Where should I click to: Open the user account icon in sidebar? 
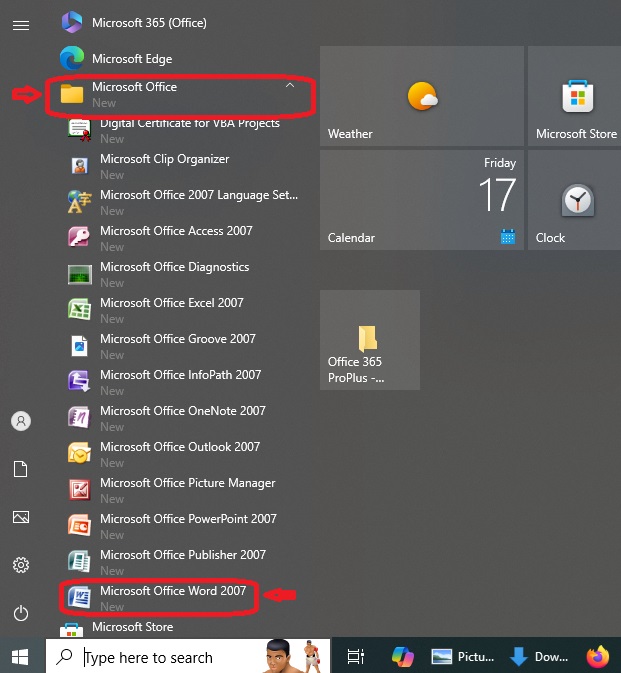21,421
